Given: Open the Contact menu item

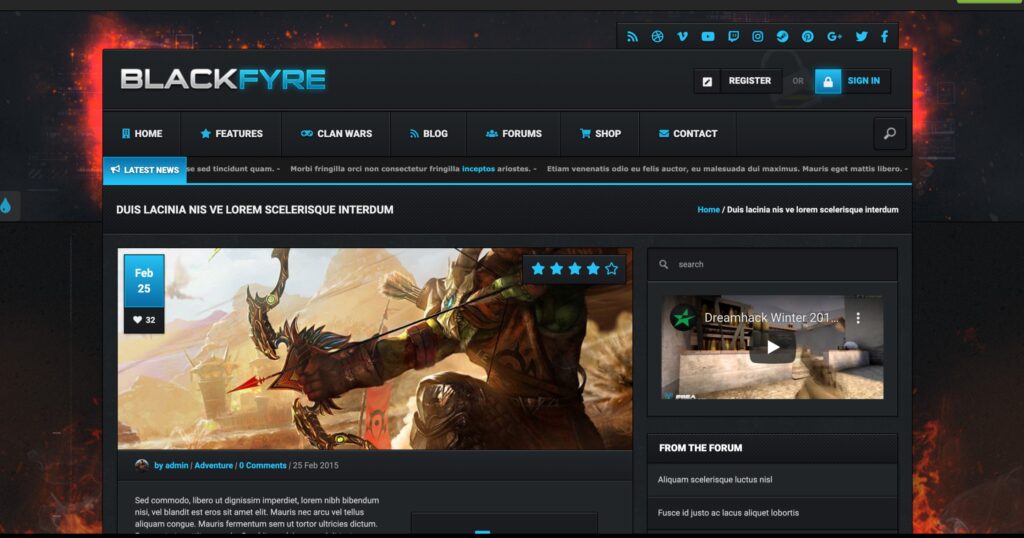Looking at the screenshot, I should pos(688,133).
